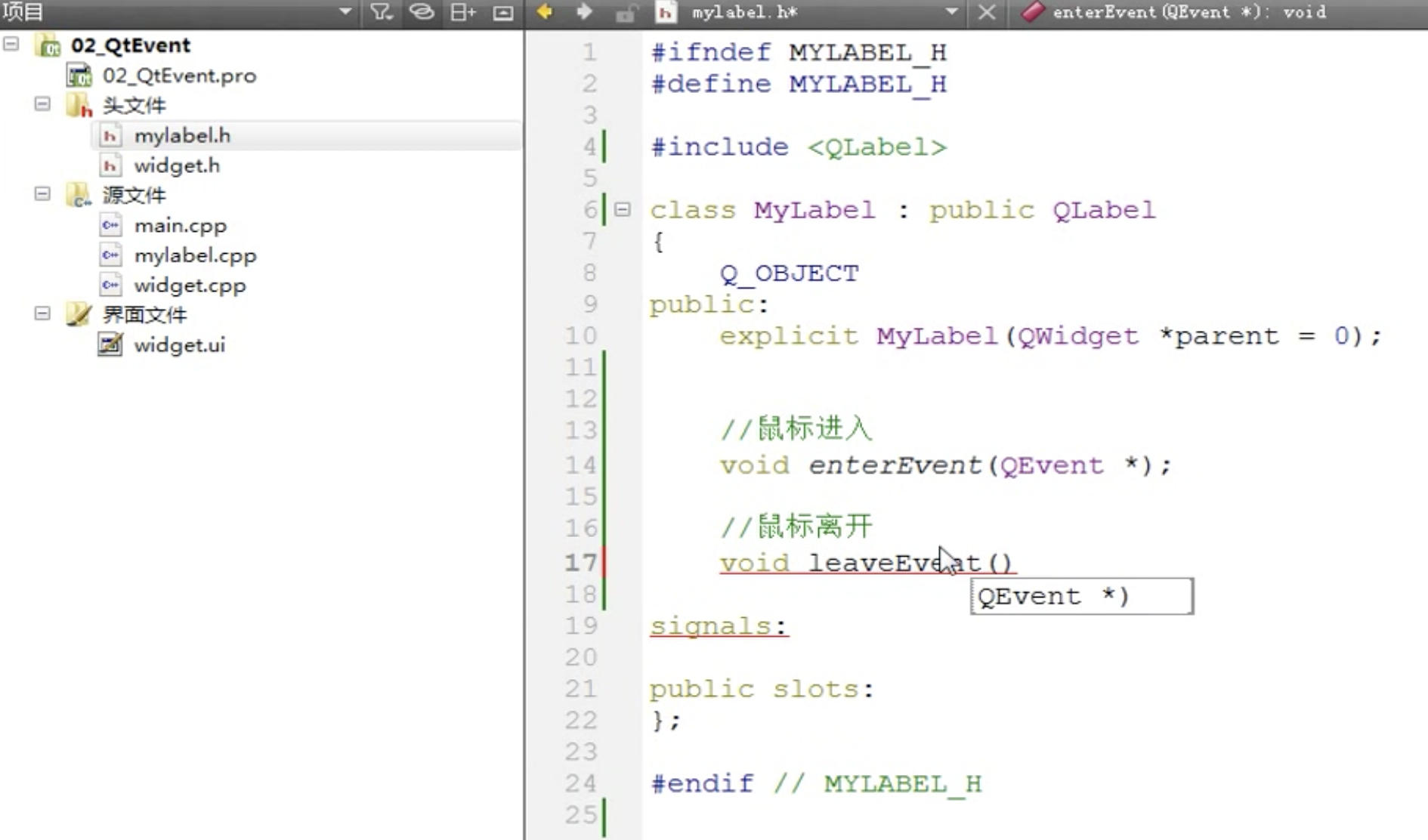Accept the QEvent *) completion suggestion
The image size is (1428, 840).
coord(1081,596)
